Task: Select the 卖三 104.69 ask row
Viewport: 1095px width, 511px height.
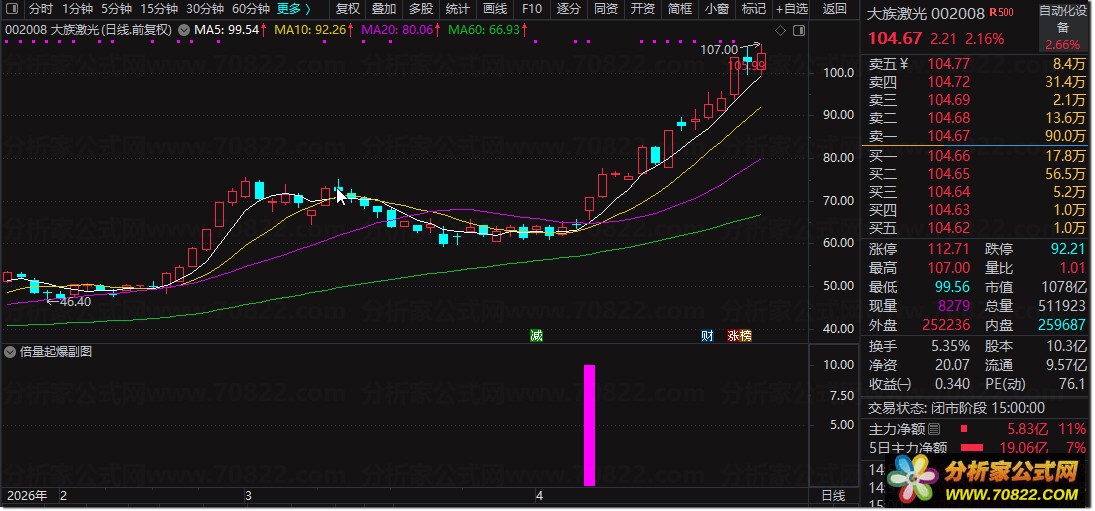Action: click(977, 100)
